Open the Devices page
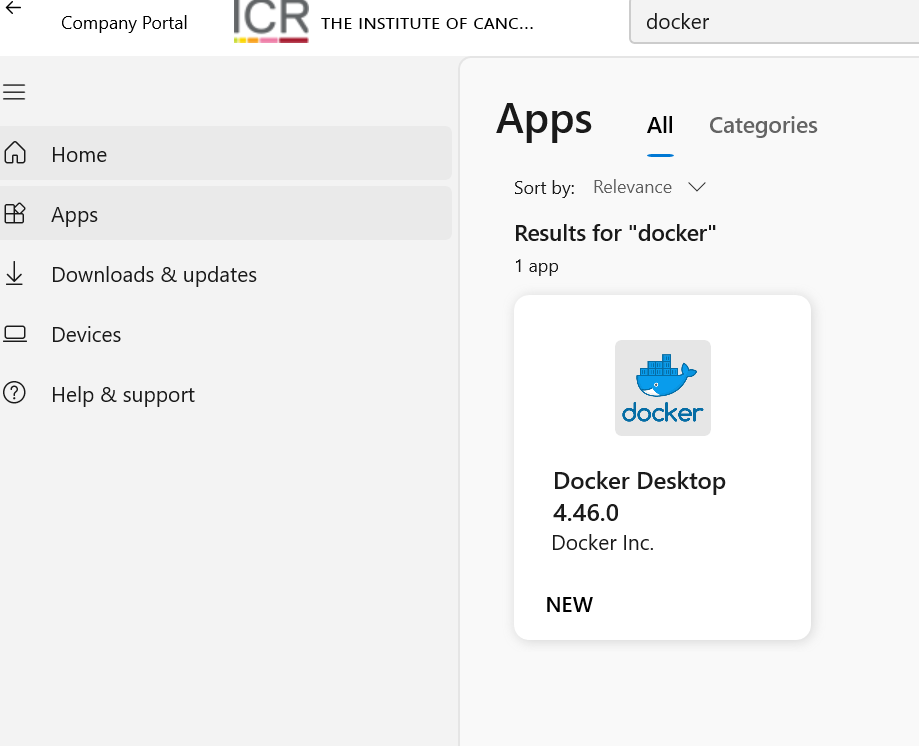919x746 pixels. pos(226,335)
